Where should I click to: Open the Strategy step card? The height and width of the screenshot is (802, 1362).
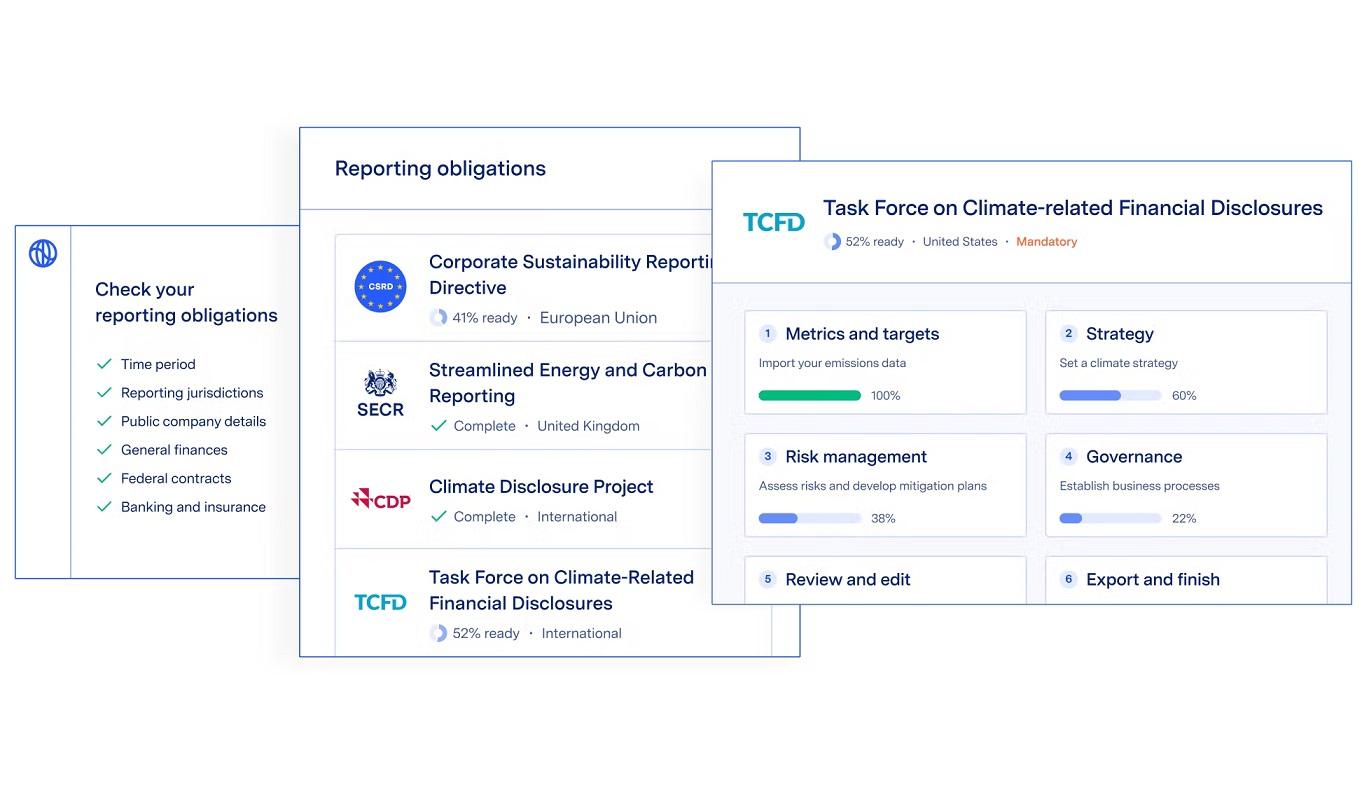(x=1186, y=362)
